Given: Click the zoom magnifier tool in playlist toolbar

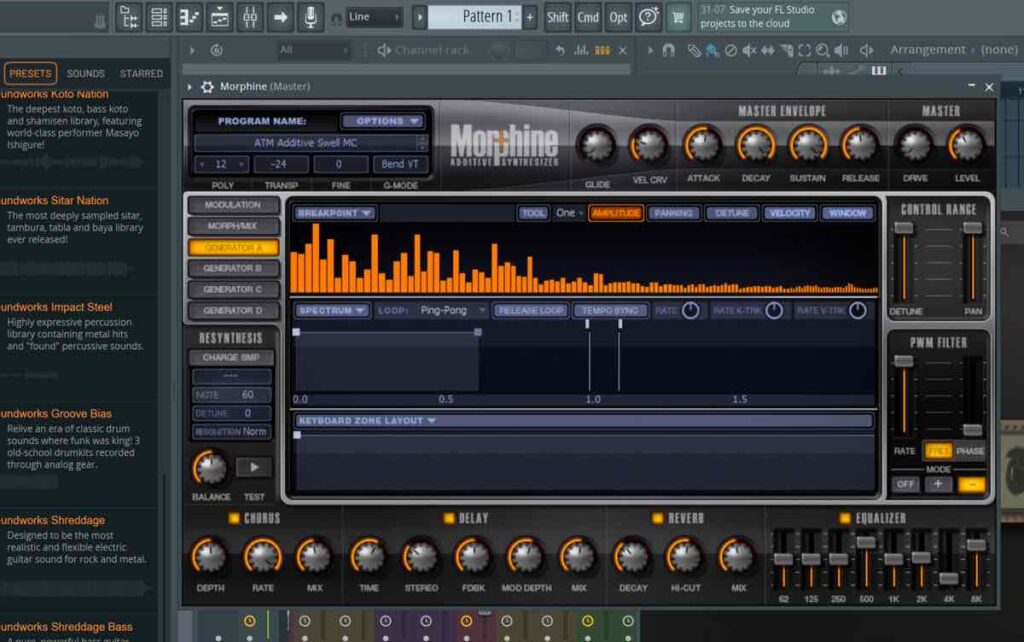Looking at the screenshot, I should click(x=823, y=50).
